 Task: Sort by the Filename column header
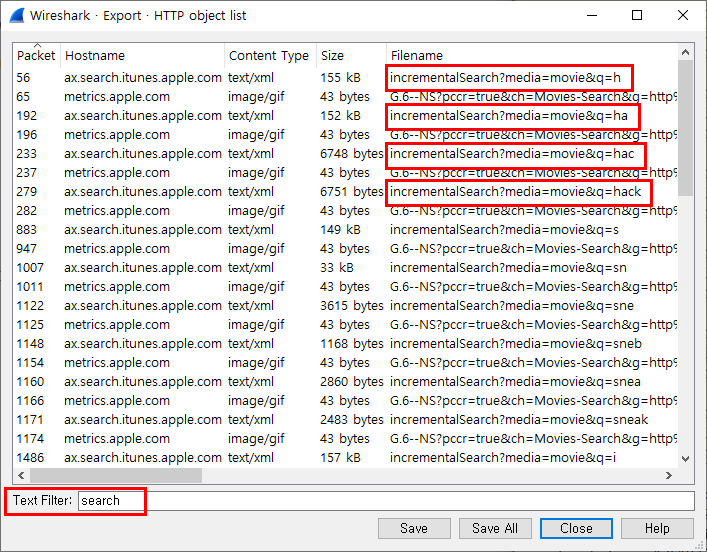(x=532, y=55)
